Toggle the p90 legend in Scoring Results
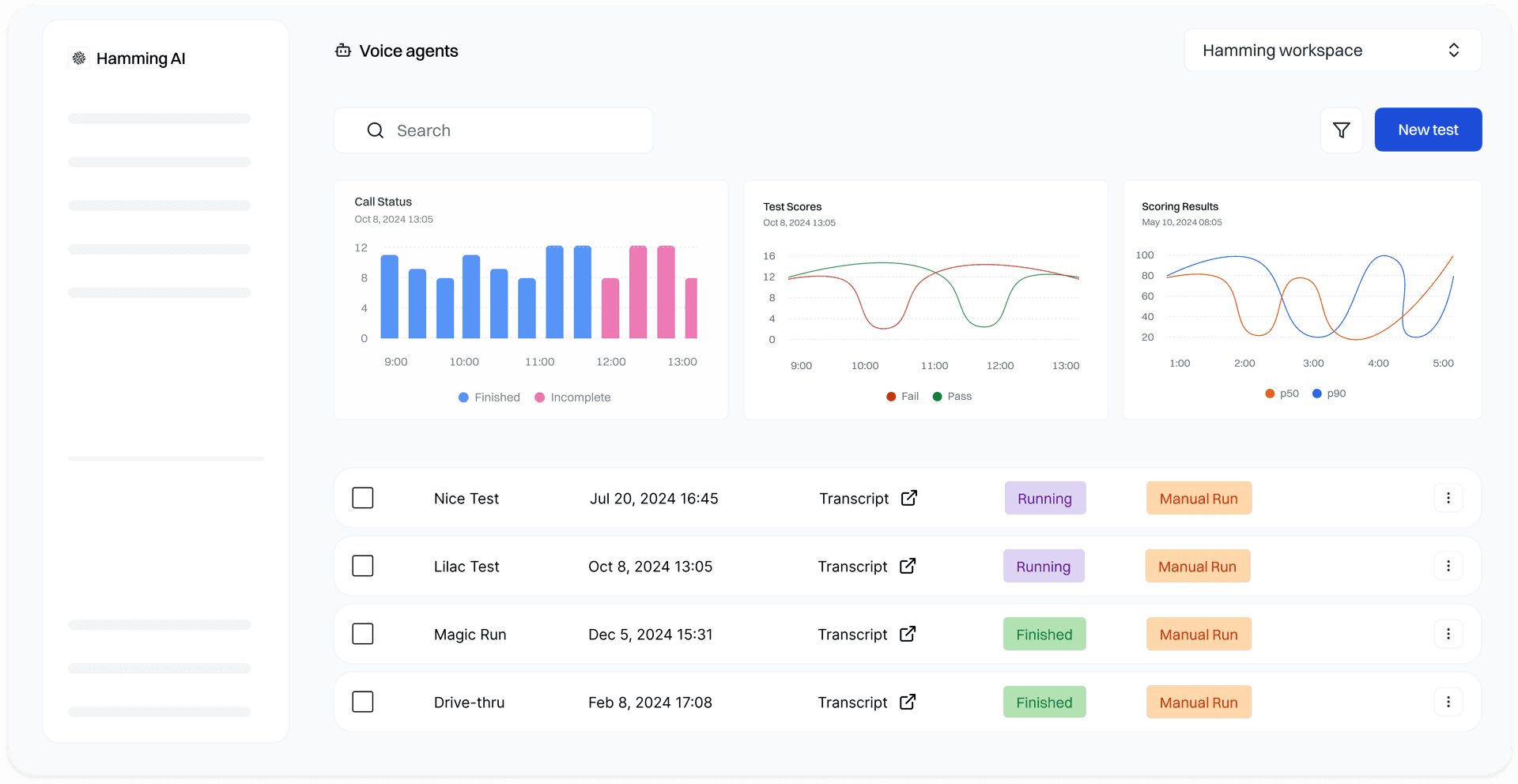This screenshot has width=1518, height=784. click(1329, 393)
